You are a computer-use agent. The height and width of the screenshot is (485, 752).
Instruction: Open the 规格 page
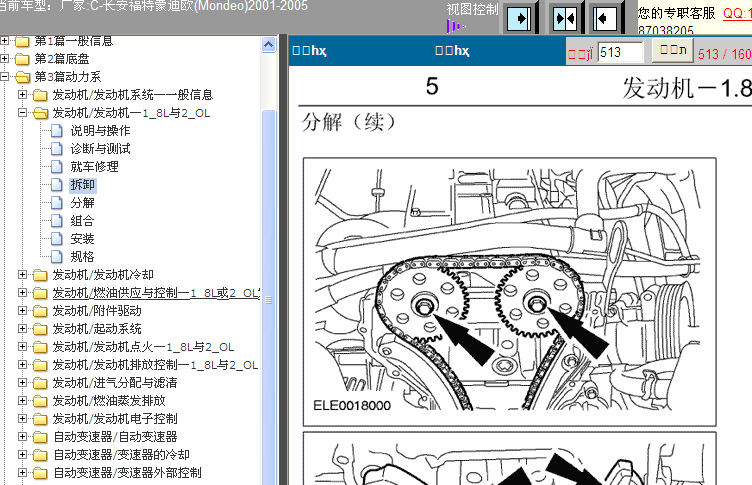click(x=82, y=257)
